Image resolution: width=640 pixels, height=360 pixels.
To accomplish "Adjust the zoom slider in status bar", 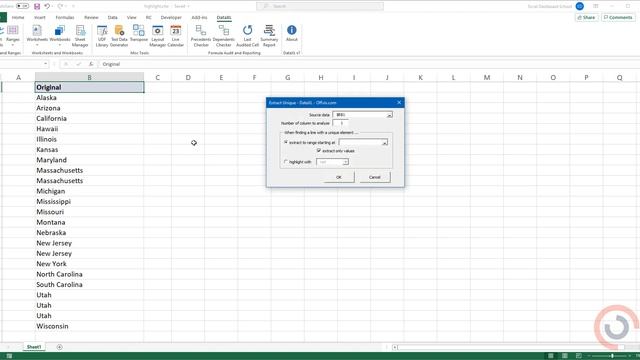I will 612,356.
